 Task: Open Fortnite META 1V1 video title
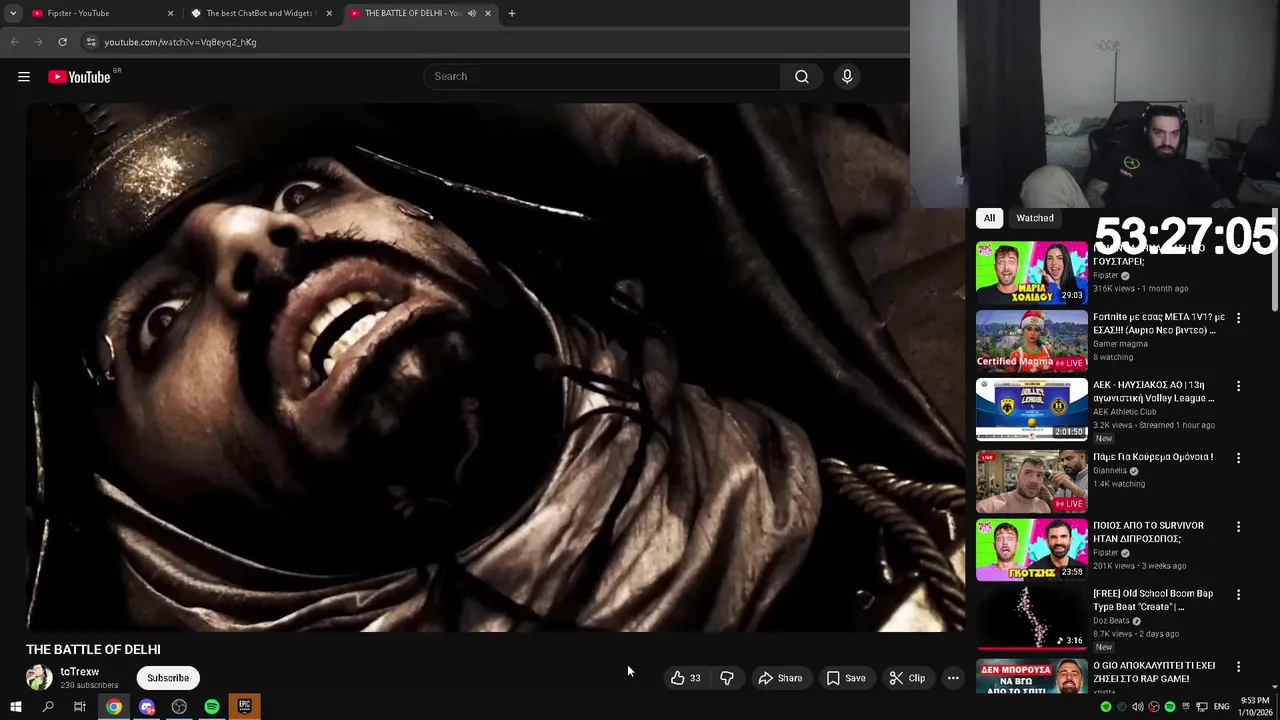(1158, 323)
